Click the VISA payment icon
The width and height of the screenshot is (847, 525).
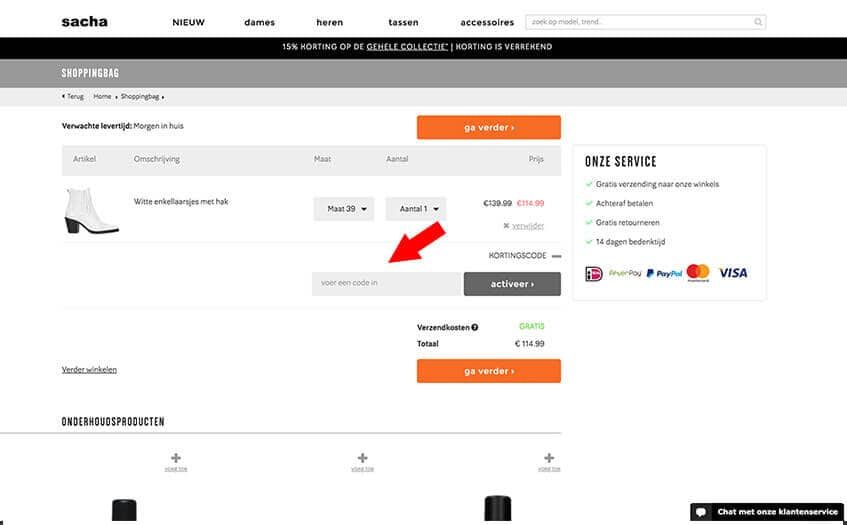coord(733,273)
